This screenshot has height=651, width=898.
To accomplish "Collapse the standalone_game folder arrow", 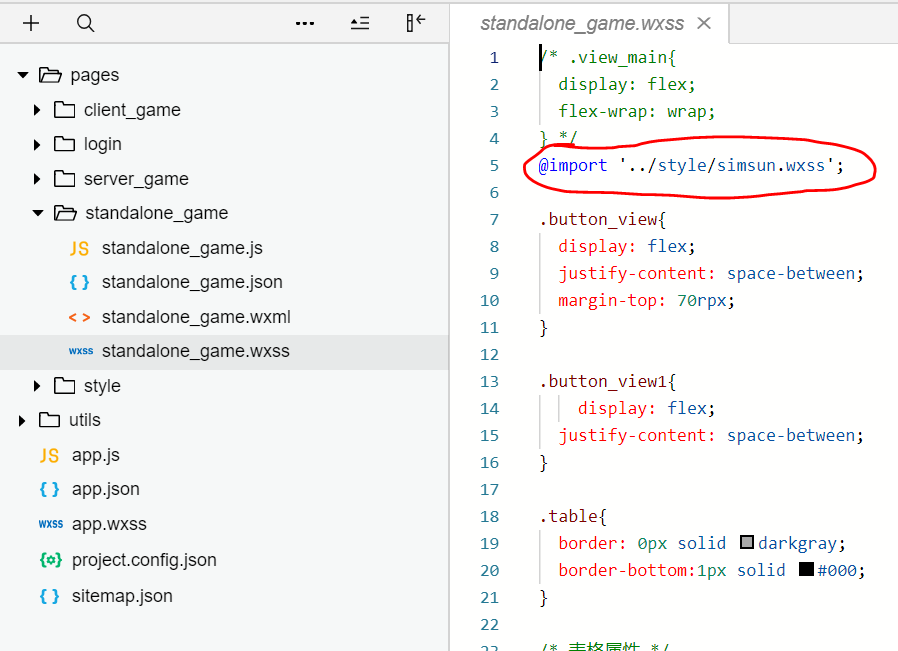I will (38, 213).
